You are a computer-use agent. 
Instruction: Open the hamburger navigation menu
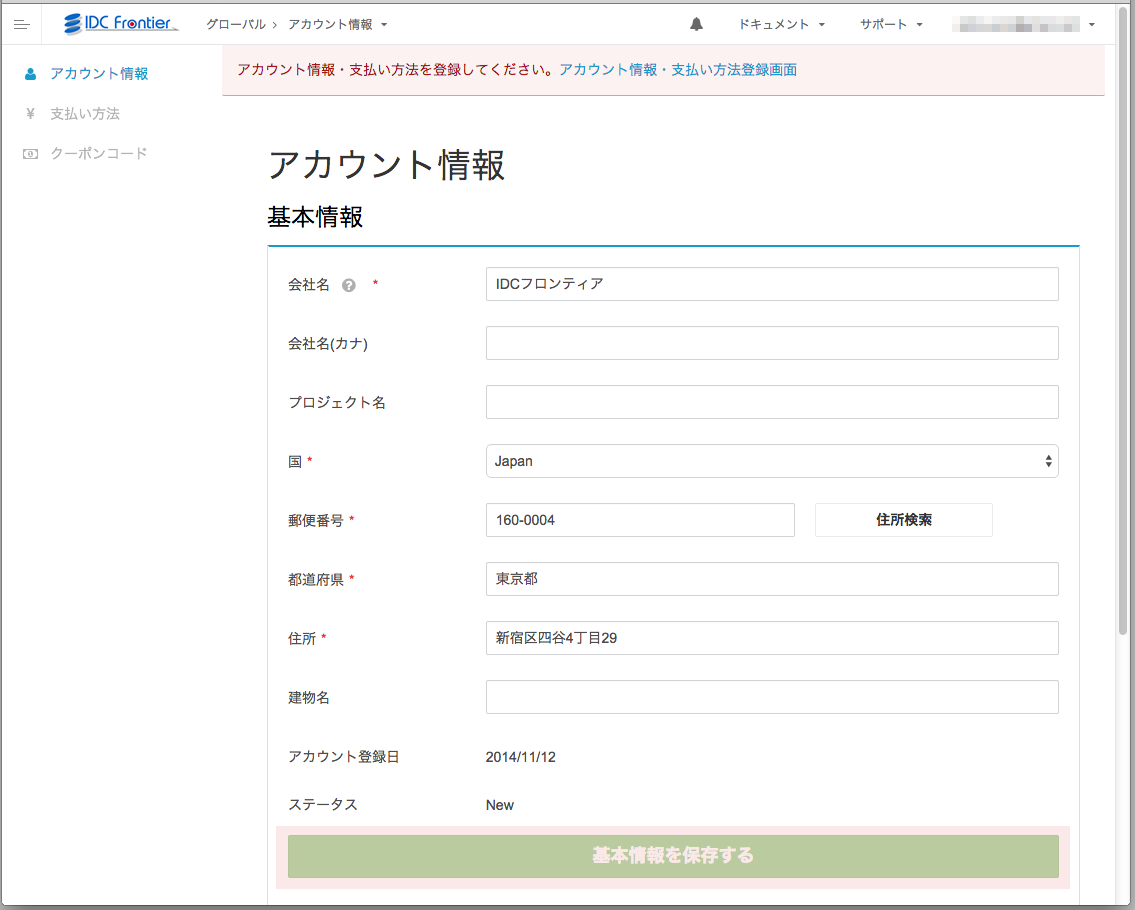tap(22, 24)
